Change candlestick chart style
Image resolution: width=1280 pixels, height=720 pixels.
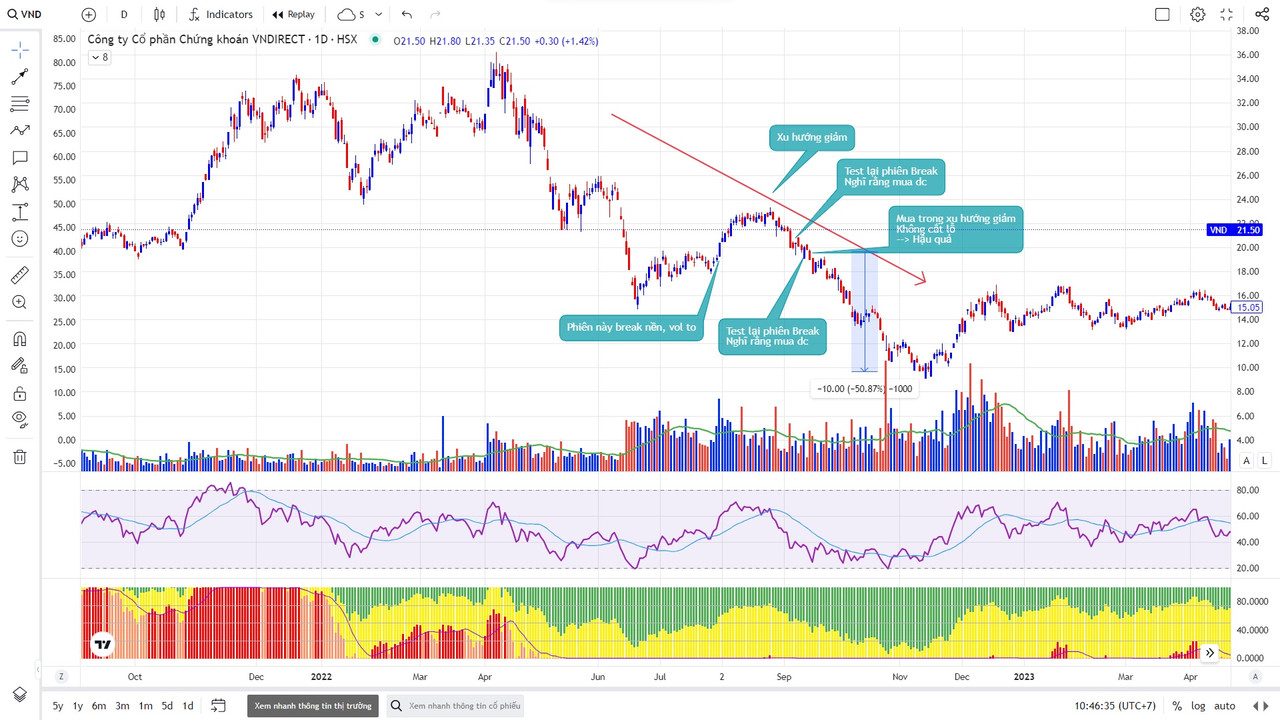160,15
